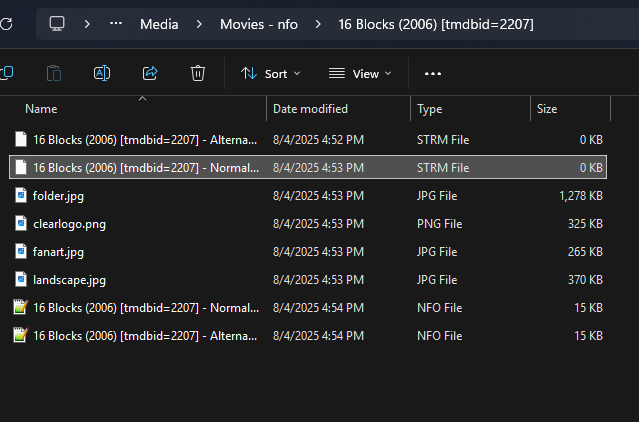Open the Sort dropdown menu
This screenshot has width=639, height=422.
coord(270,73)
